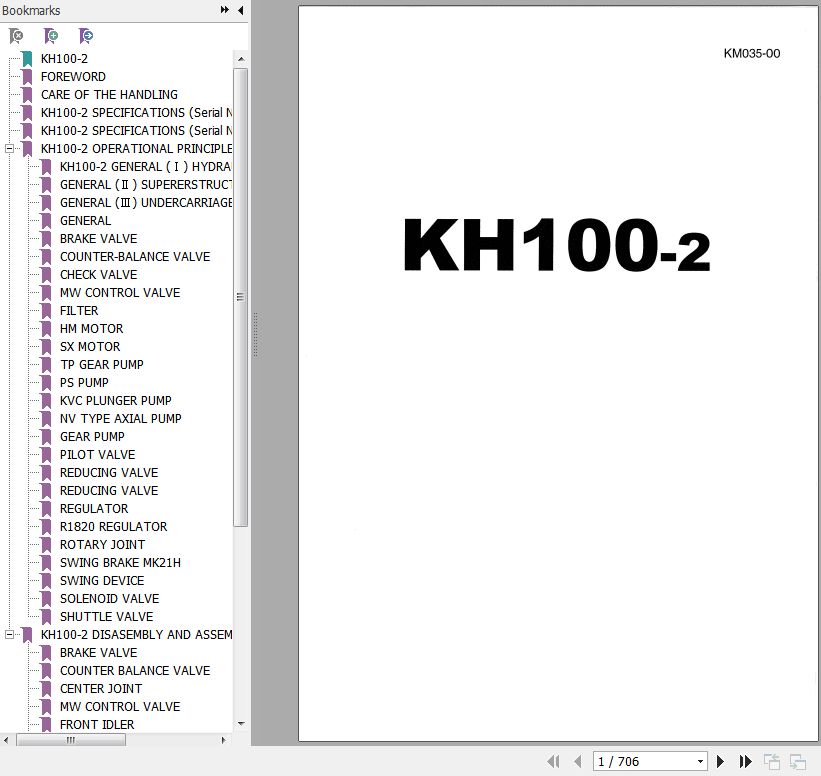
Task: Click bookmarks vertical scrollbar down arrow
Action: click(241, 724)
